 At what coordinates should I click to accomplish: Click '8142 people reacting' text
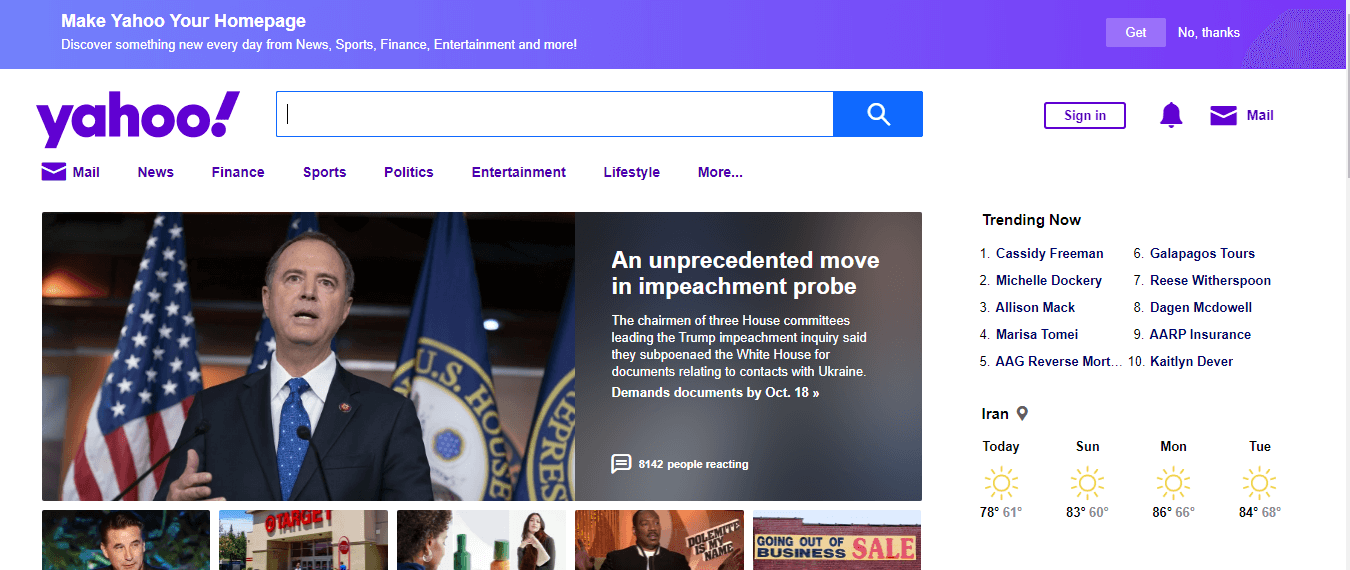tap(693, 464)
